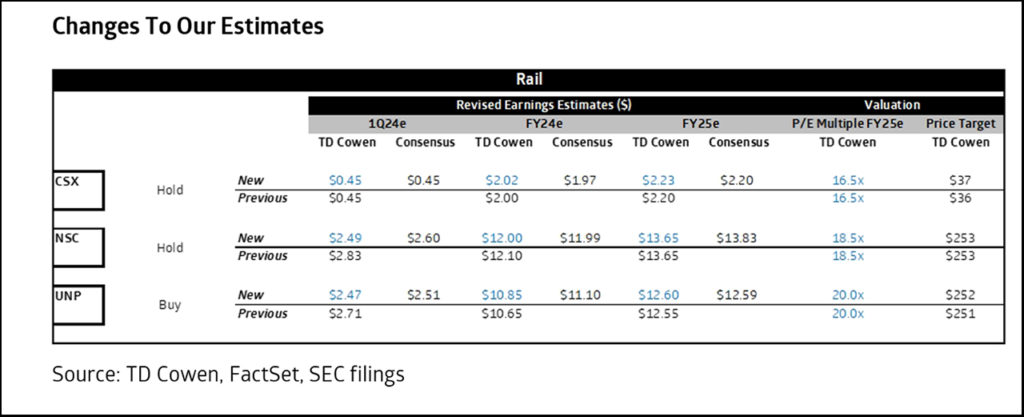1024x417 pixels.
Task: Click the NSC ticker box
Action: point(78,246)
